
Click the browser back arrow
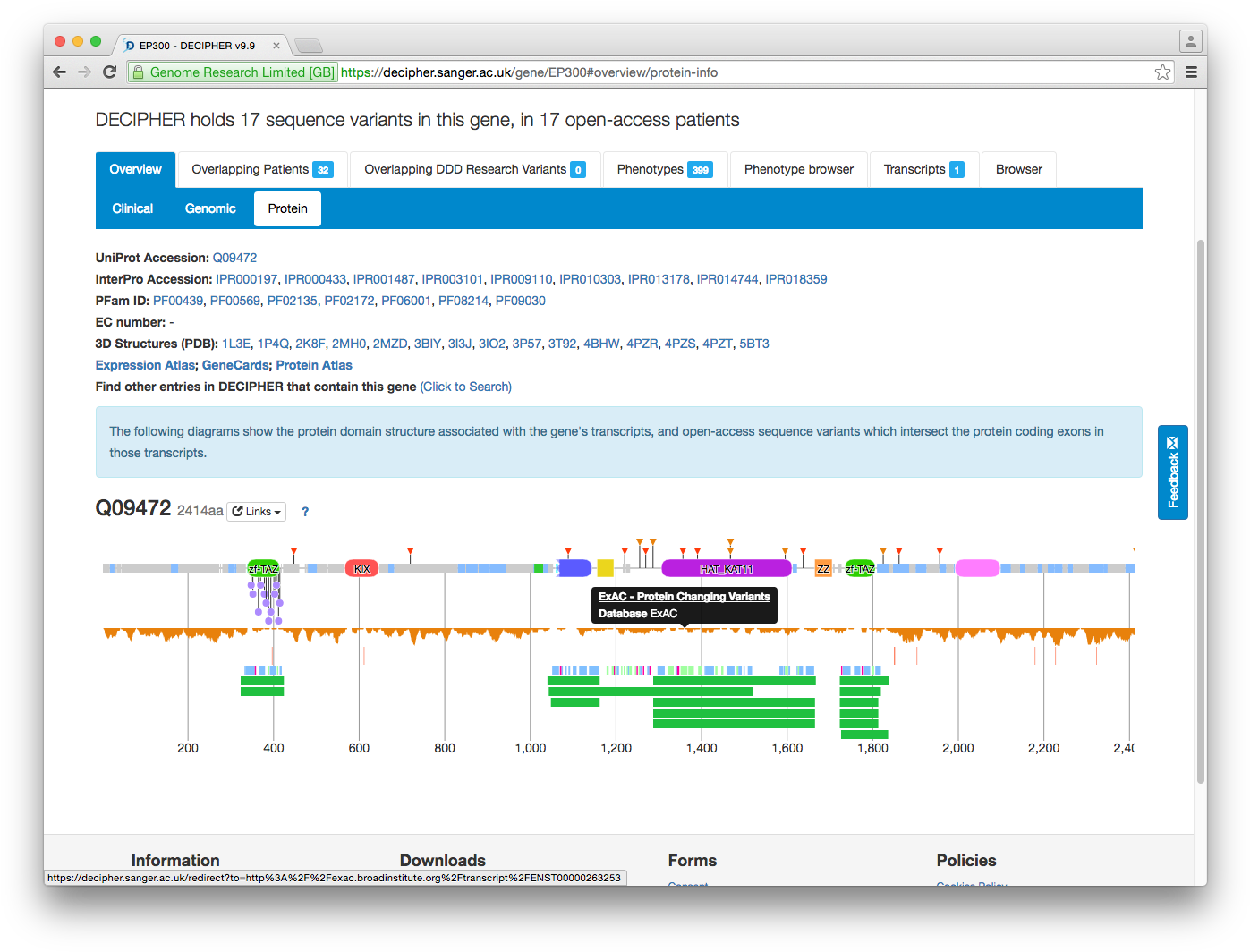60,72
